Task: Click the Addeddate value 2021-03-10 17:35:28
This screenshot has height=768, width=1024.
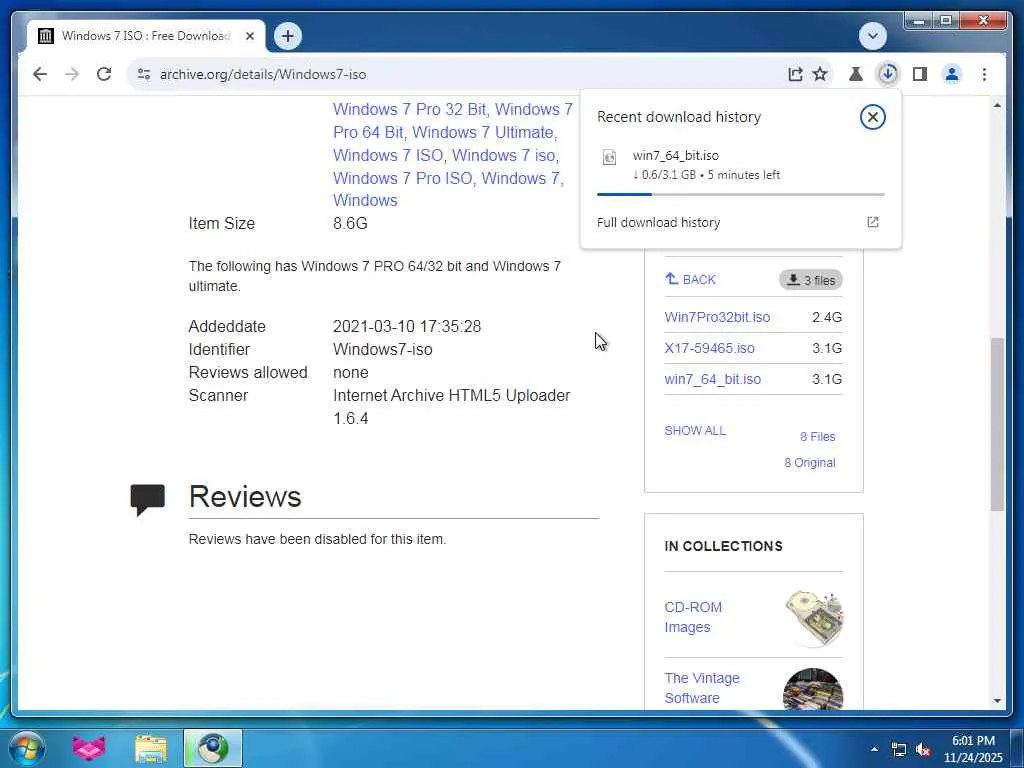Action: [407, 327]
